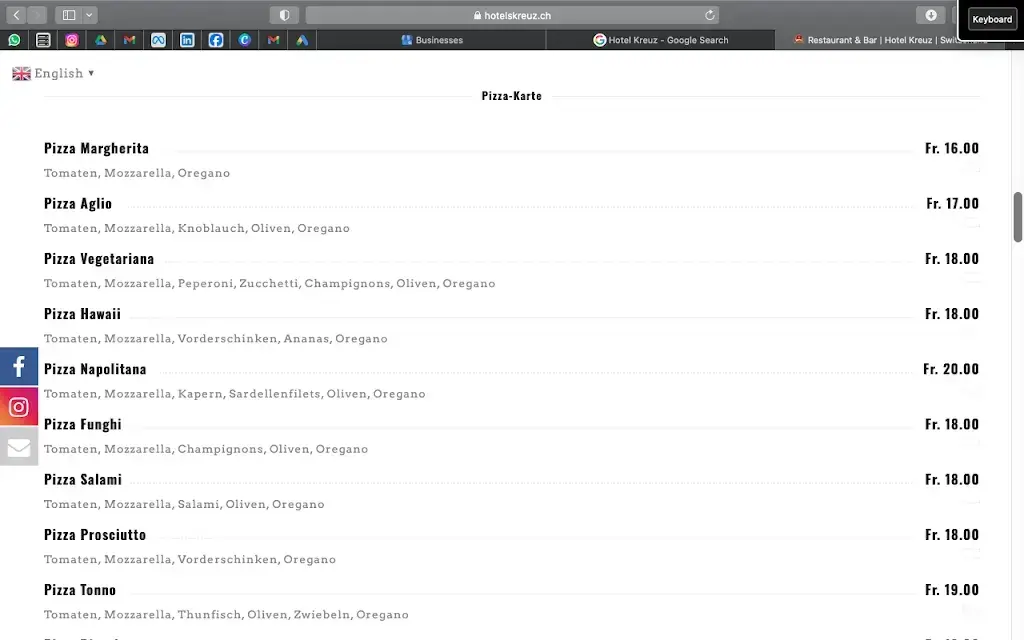Show Safari downloads list
Viewport: 1024px width, 640px height.
[931, 15]
